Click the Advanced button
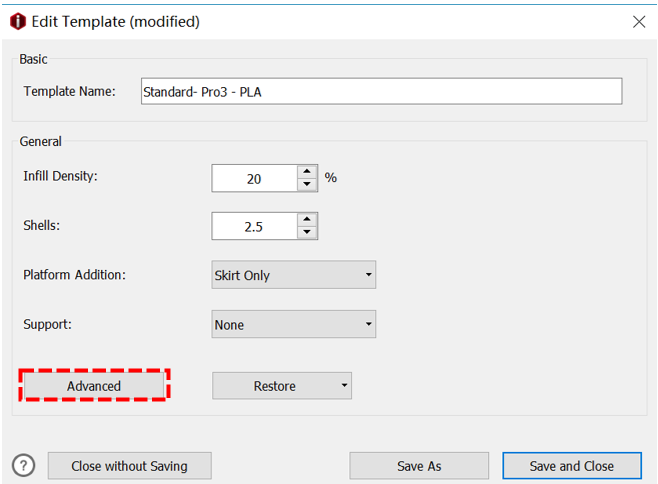 pyautogui.click(x=94, y=386)
